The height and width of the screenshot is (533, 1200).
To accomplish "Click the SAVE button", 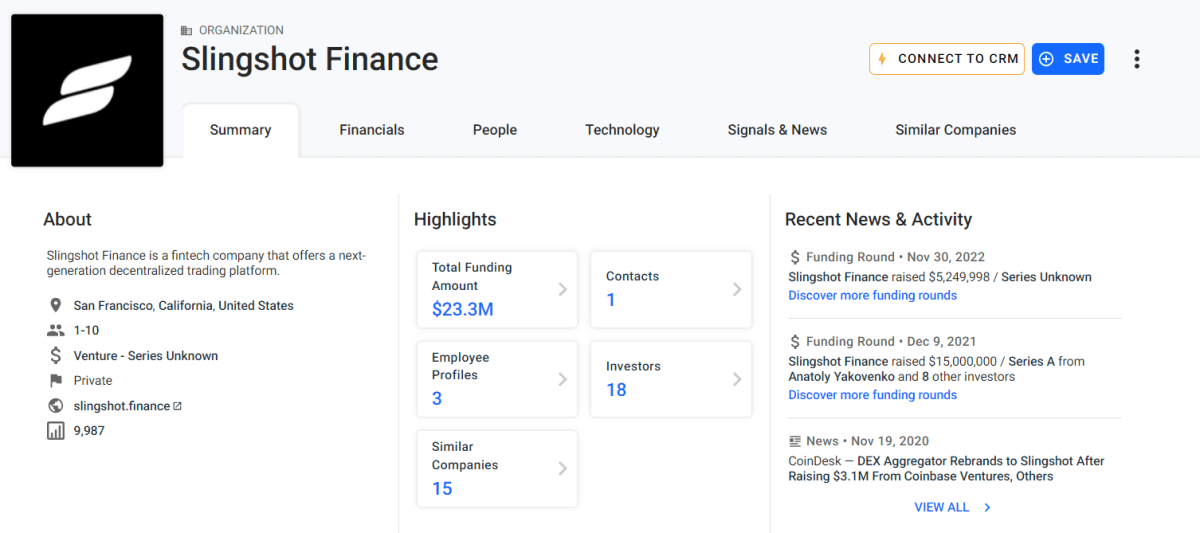I will 1068,59.
